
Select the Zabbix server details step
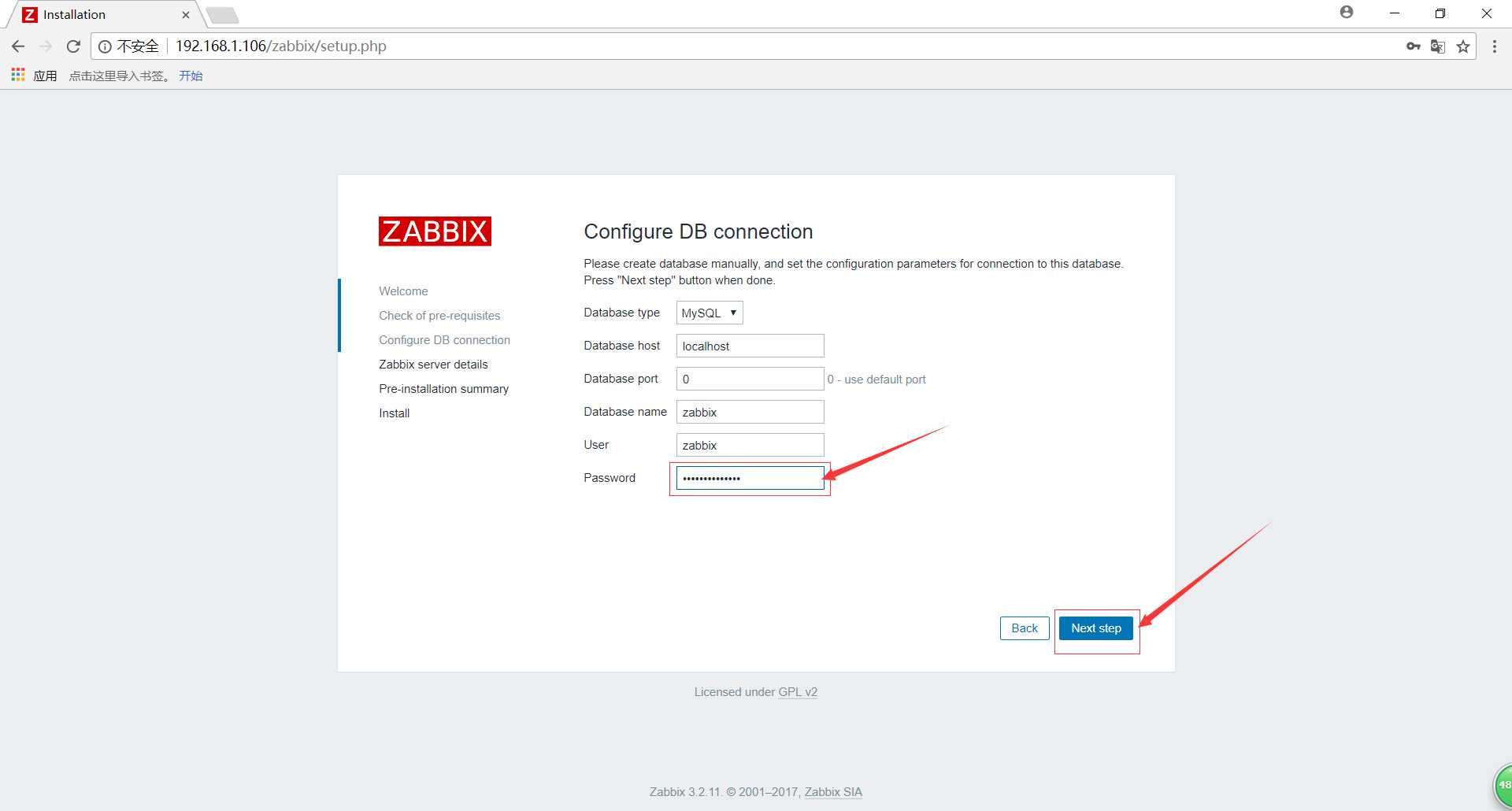pyautogui.click(x=433, y=365)
